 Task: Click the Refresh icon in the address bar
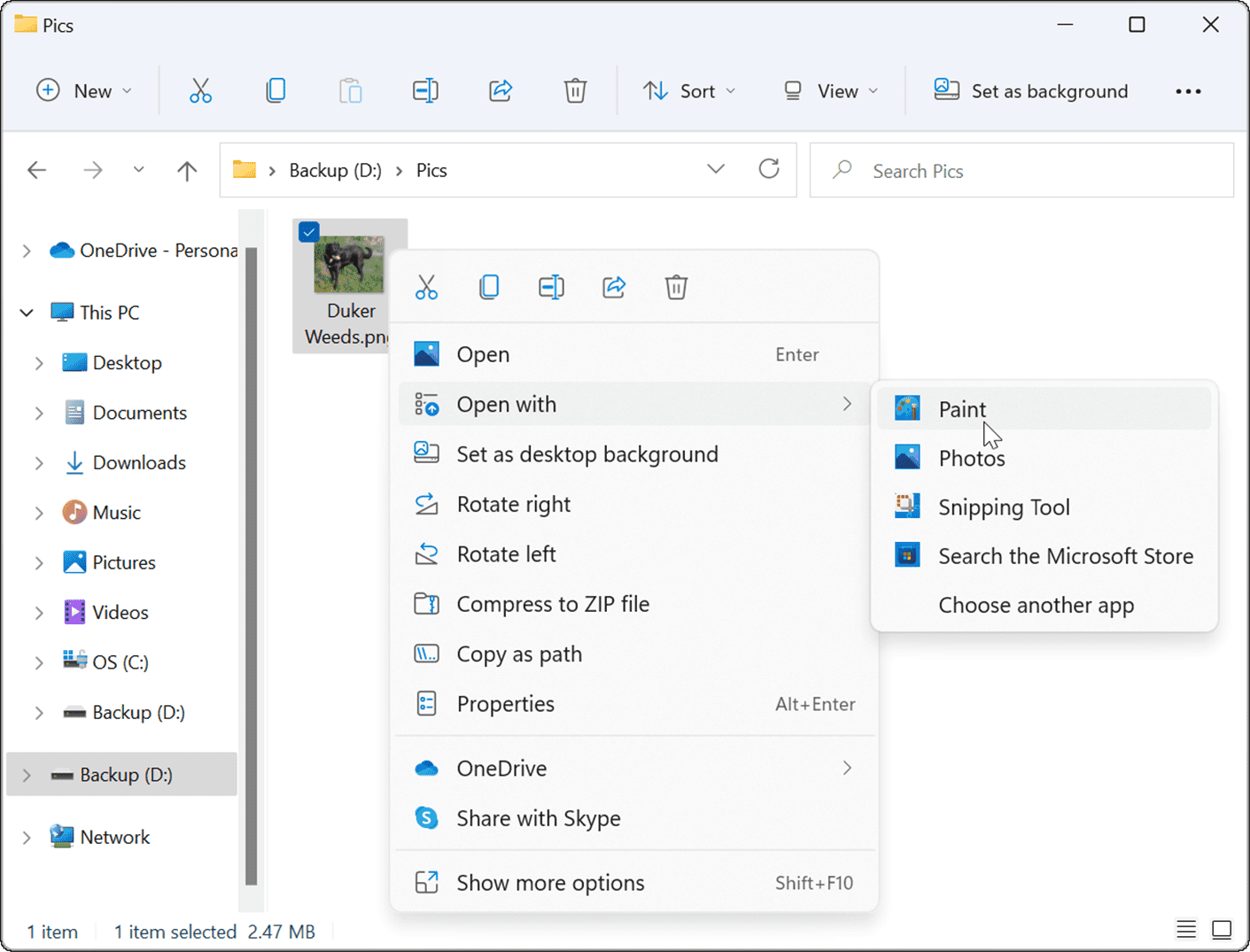pos(769,169)
